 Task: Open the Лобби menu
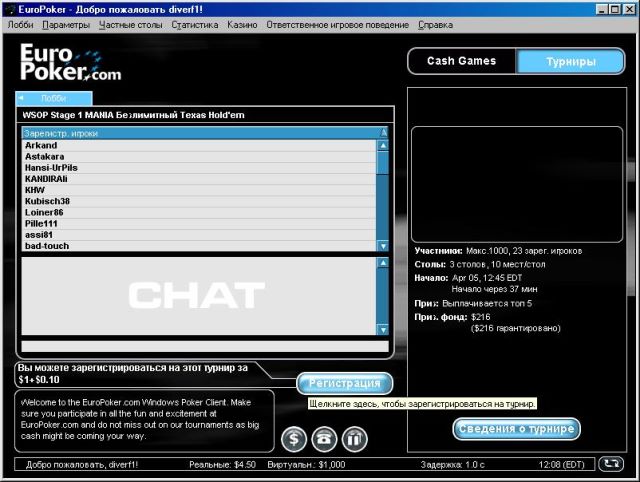pyautogui.click(x=20, y=25)
